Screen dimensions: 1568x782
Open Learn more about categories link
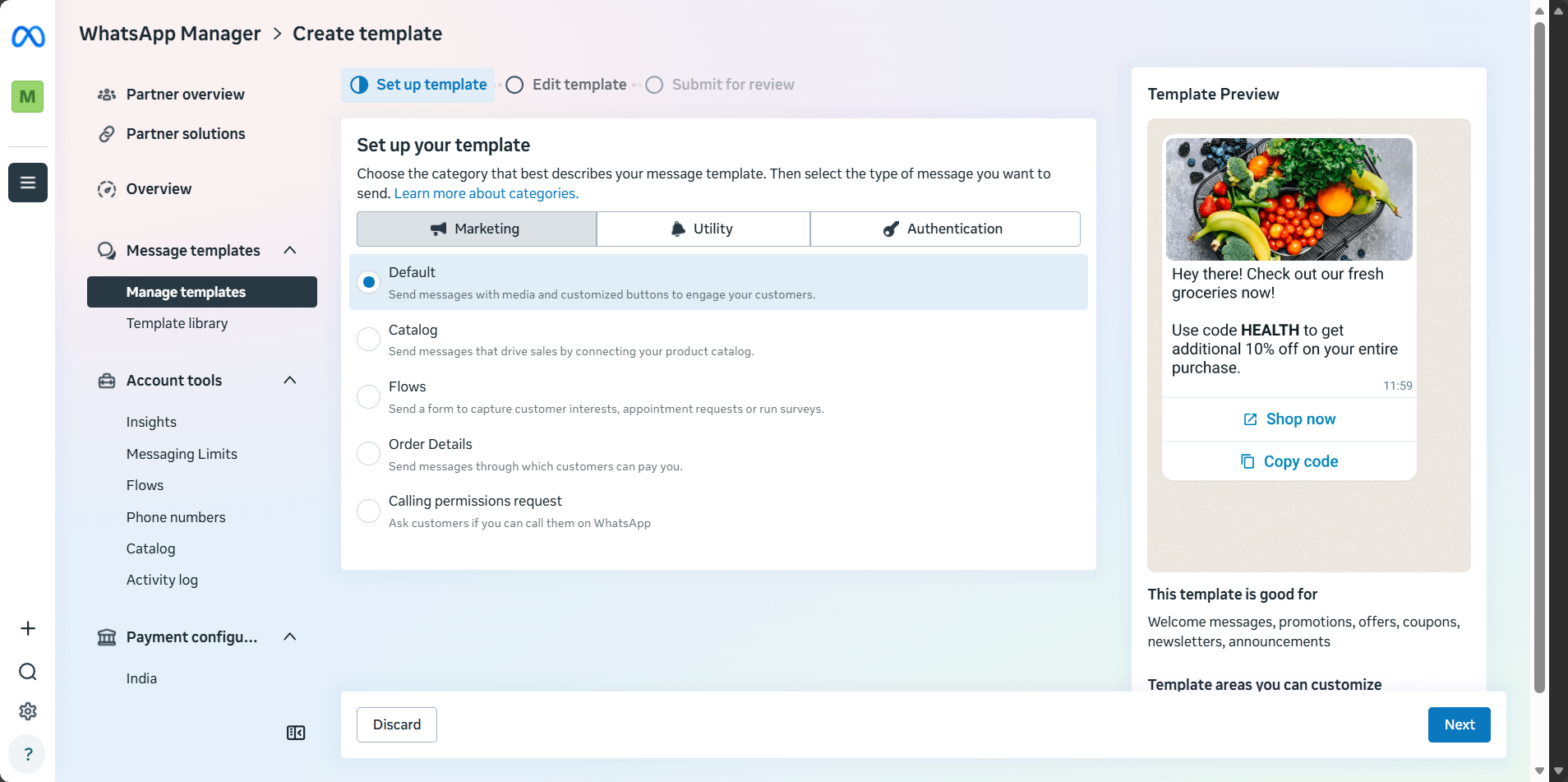487,193
